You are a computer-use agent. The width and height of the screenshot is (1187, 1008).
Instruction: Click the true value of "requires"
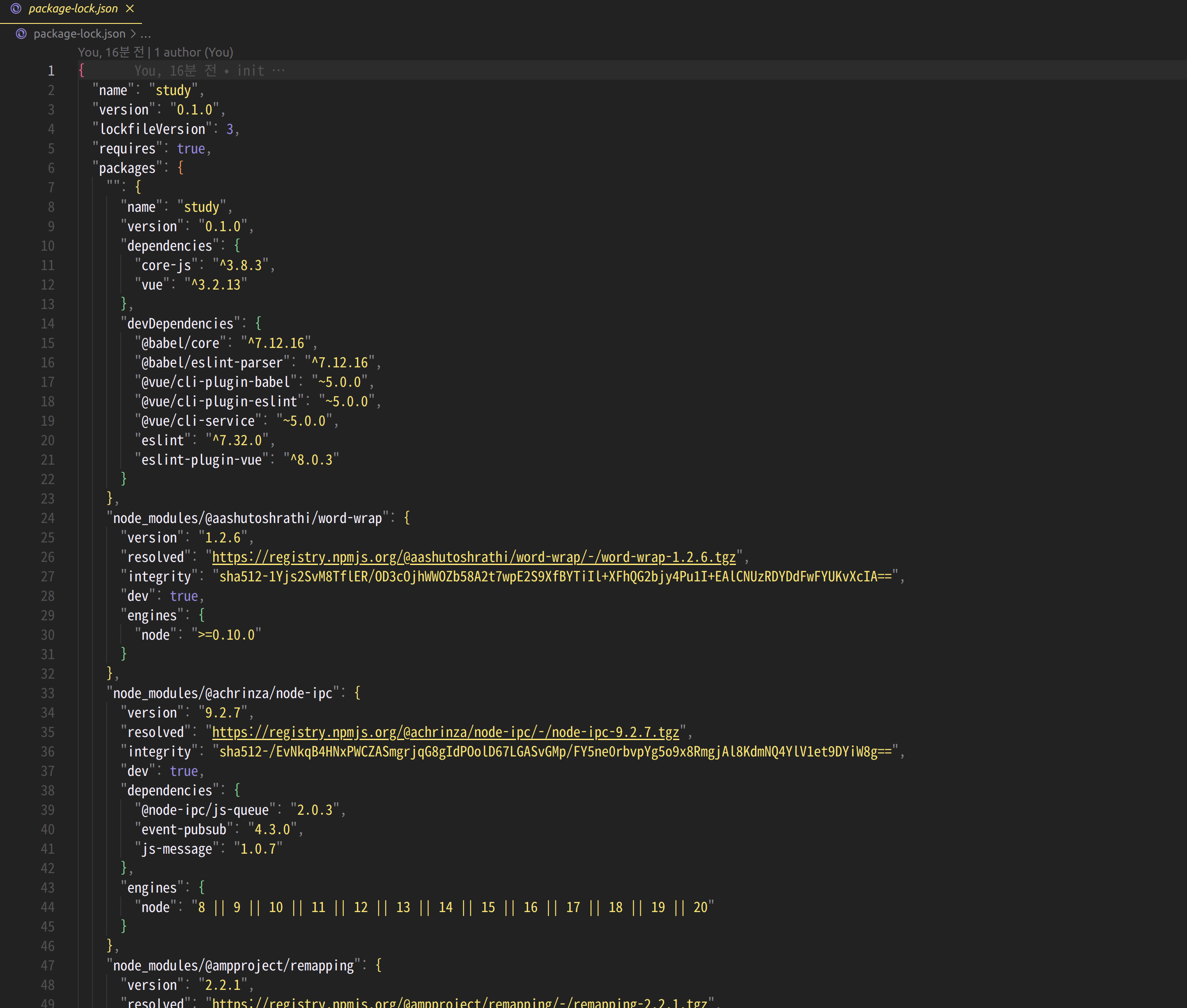[191, 149]
